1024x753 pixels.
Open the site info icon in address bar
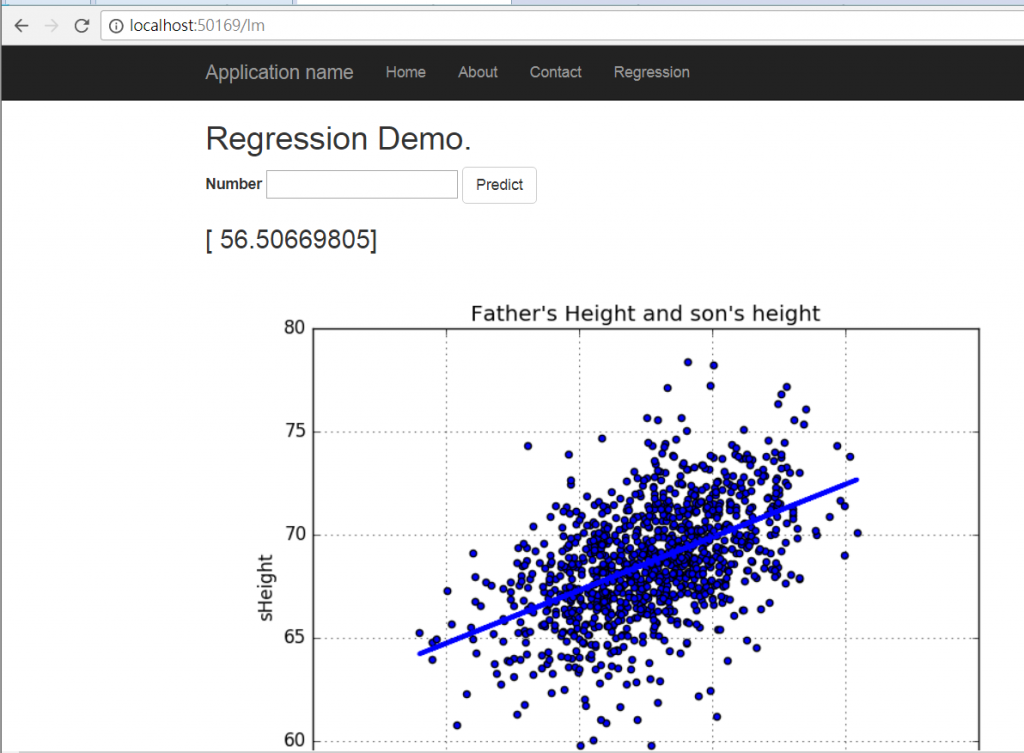(116, 26)
